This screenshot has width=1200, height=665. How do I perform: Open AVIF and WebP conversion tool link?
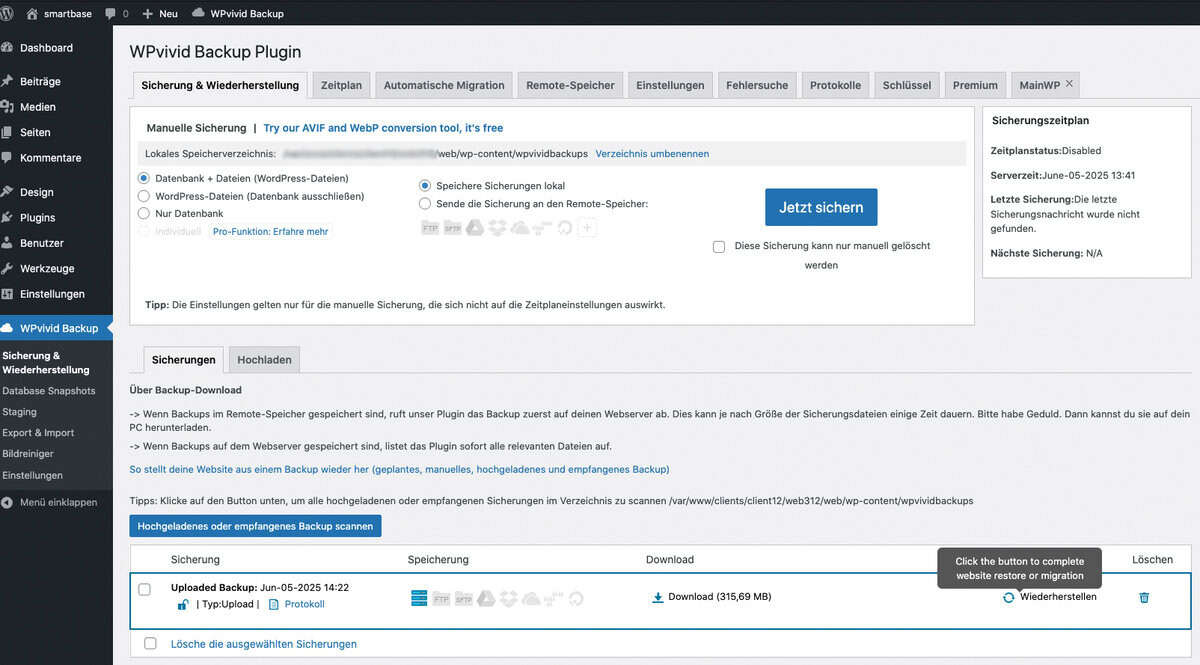pos(383,128)
